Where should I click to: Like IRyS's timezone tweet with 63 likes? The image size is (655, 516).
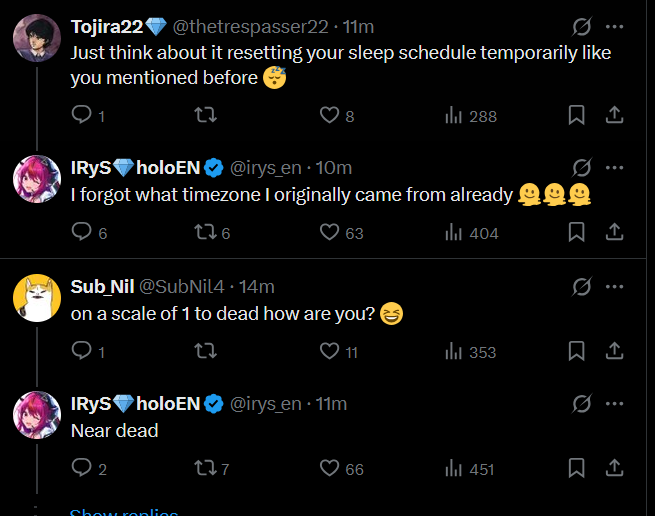click(x=330, y=233)
